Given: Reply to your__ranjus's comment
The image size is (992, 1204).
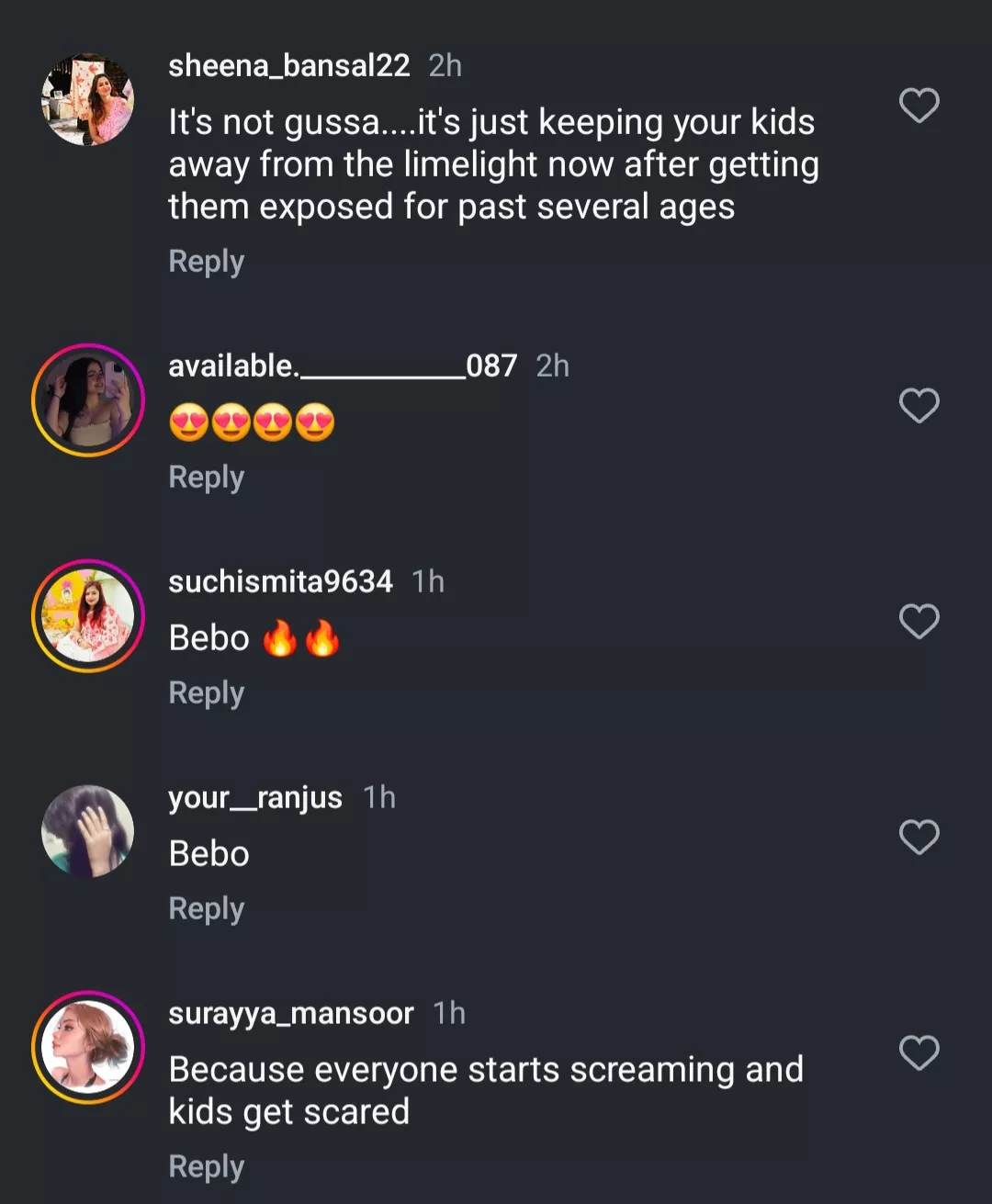Looking at the screenshot, I should (207, 909).
